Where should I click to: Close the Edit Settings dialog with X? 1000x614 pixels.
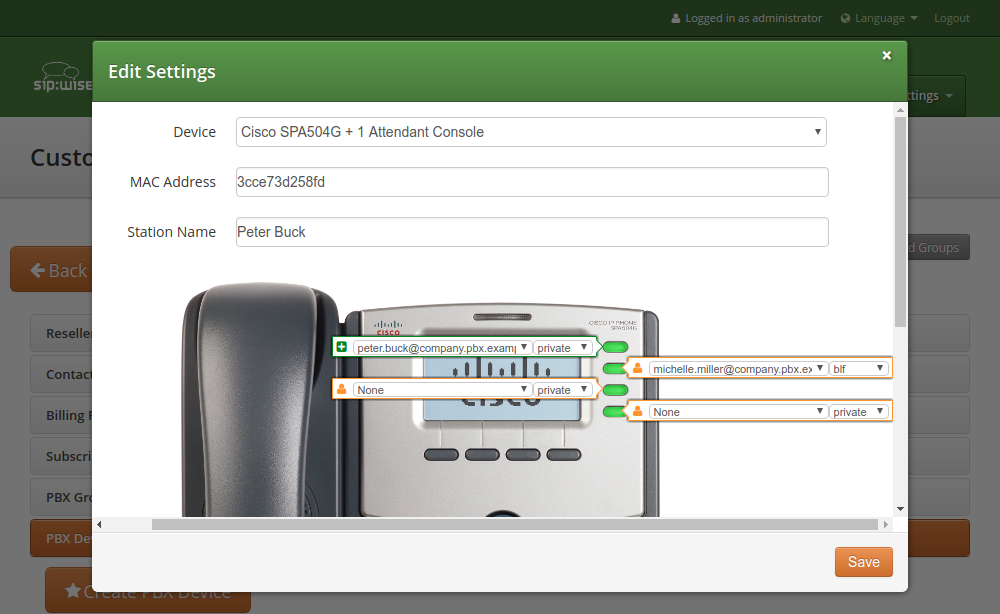[x=886, y=55]
